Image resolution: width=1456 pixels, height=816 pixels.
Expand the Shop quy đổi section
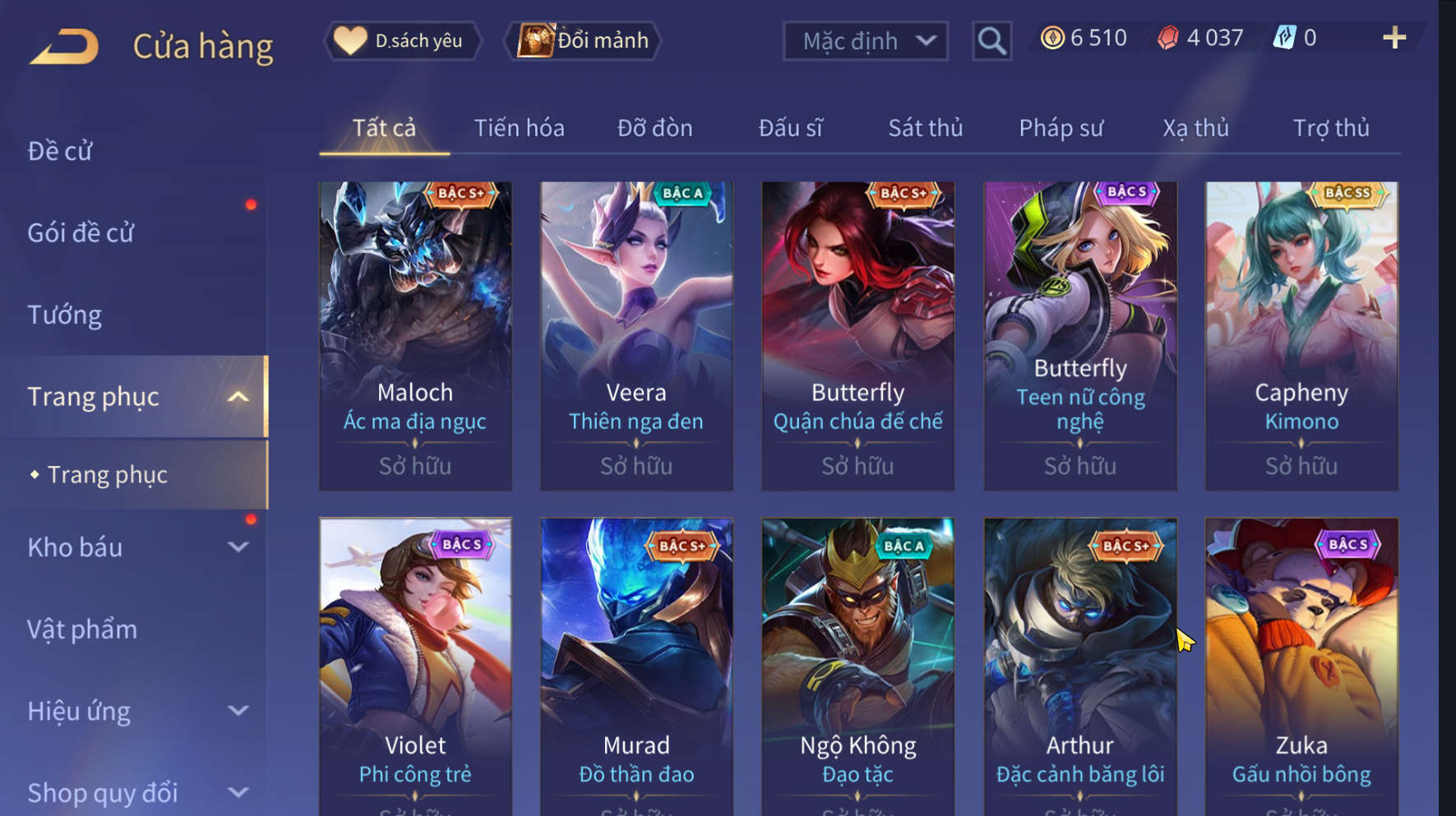point(238,793)
